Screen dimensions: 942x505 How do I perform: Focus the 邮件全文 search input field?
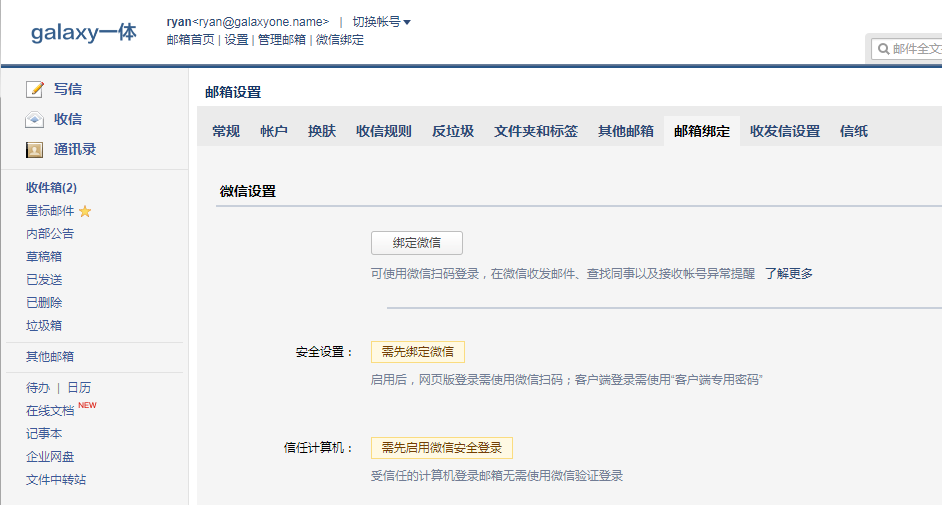pos(915,49)
